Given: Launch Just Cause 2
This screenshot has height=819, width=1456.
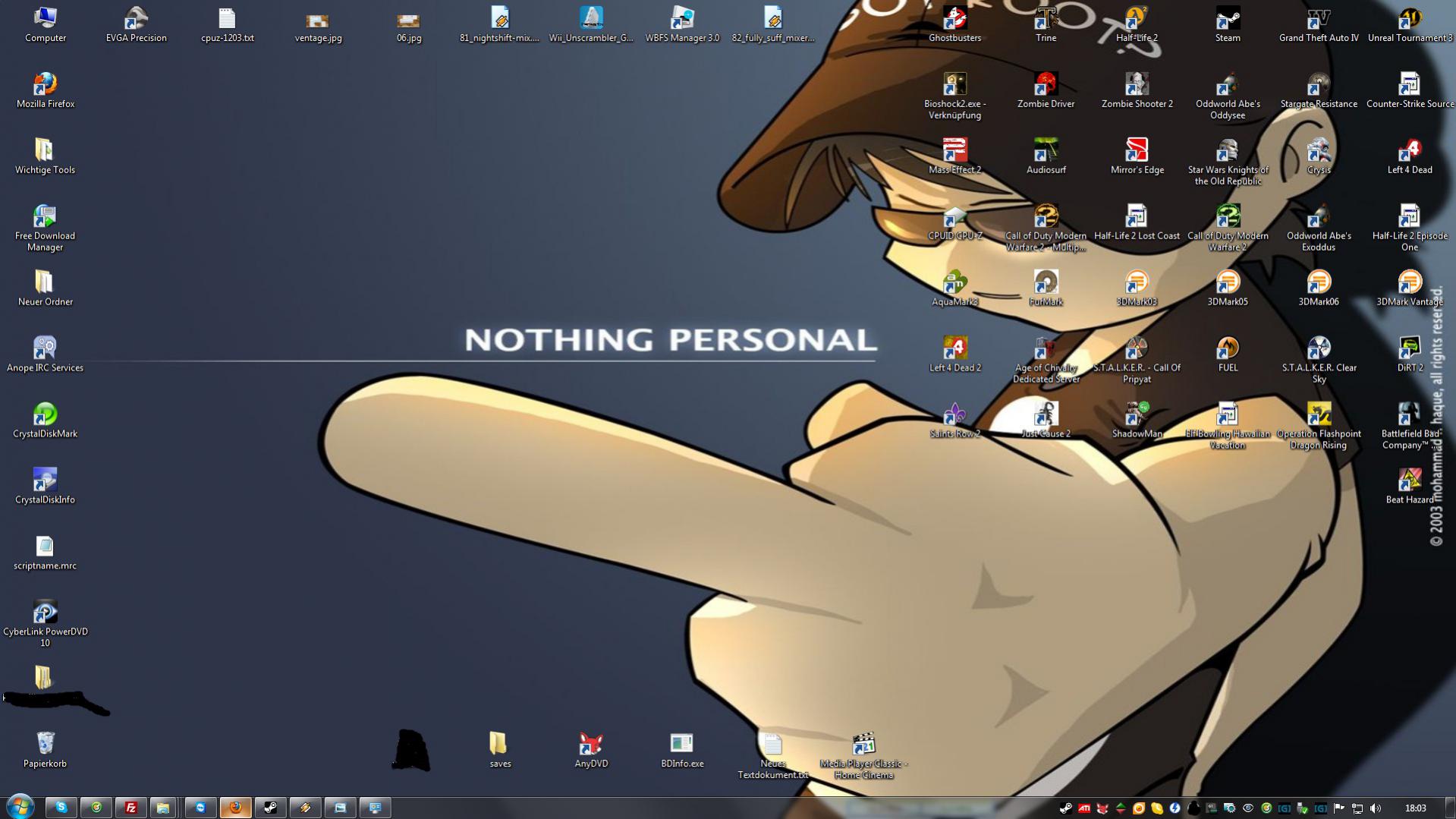Looking at the screenshot, I should 1046,420.
